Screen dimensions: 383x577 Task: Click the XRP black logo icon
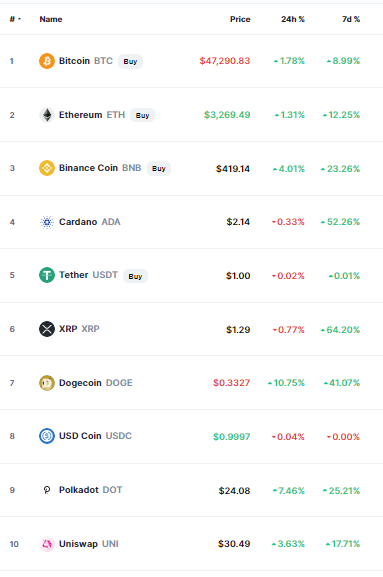tap(47, 329)
